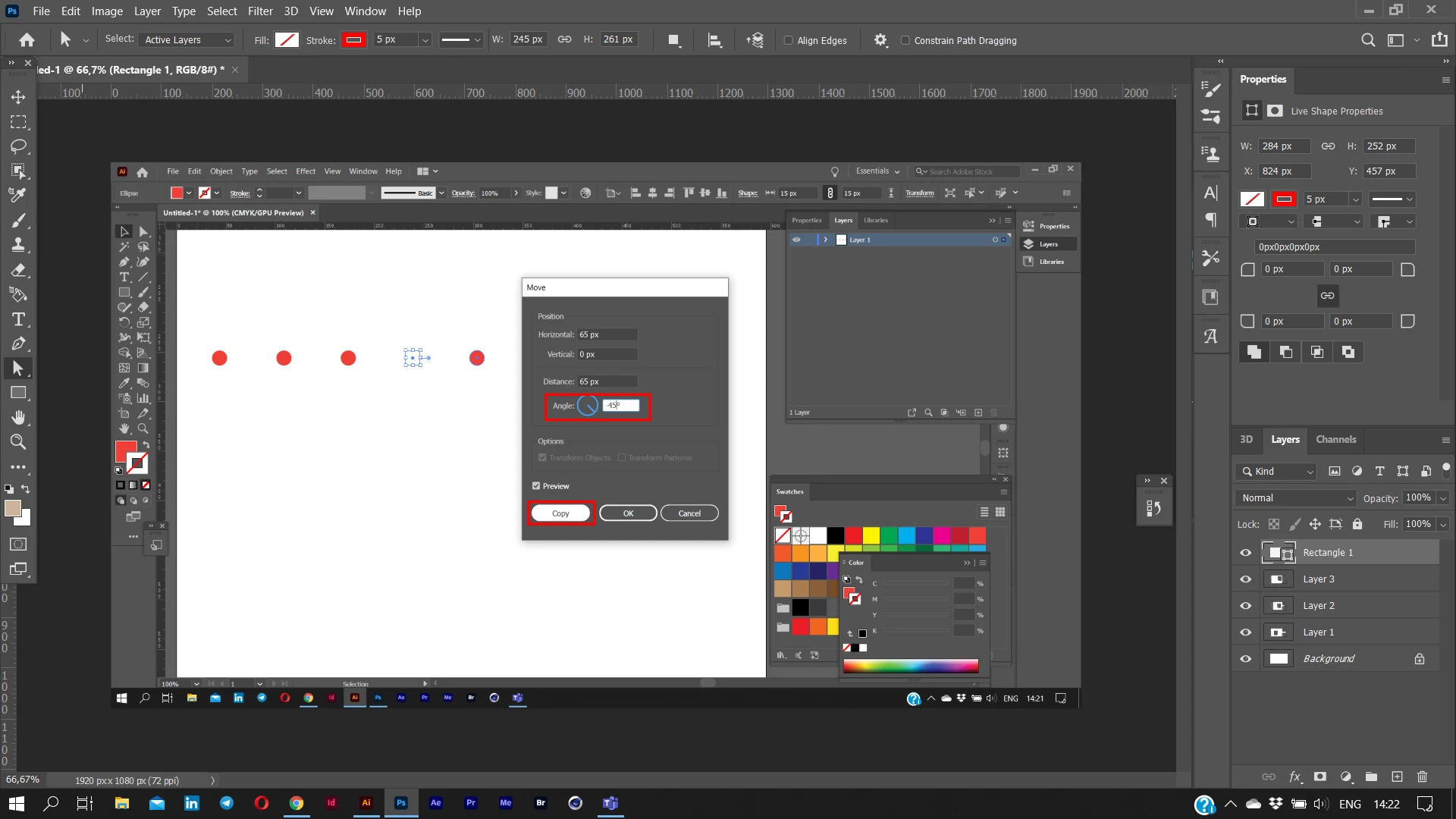Select the Horizontal Type tool

(x=18, y=319)
